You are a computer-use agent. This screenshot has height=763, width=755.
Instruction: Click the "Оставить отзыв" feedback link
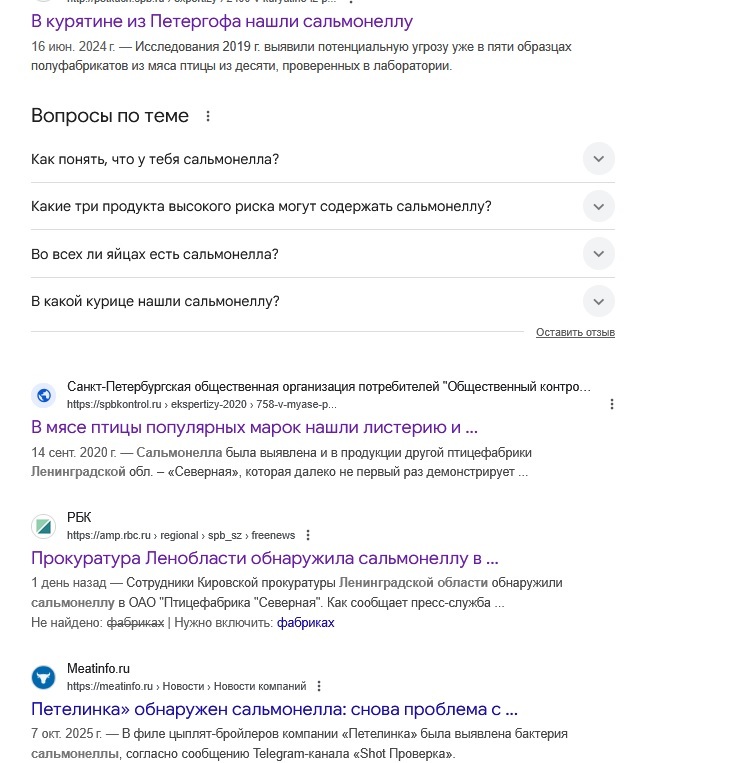coord(575,332)
